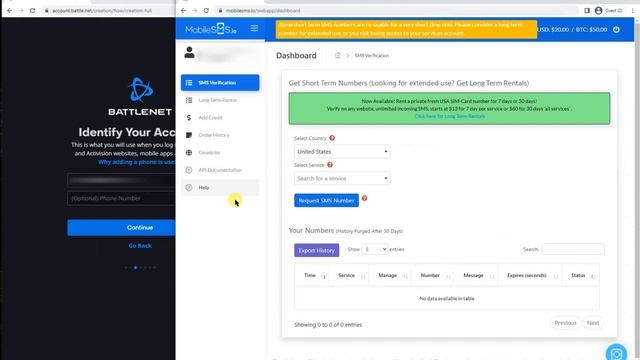Screen dimensions: 640x360
Task: Reload the Battle.net browser page
Action: [x=32, y=10]
